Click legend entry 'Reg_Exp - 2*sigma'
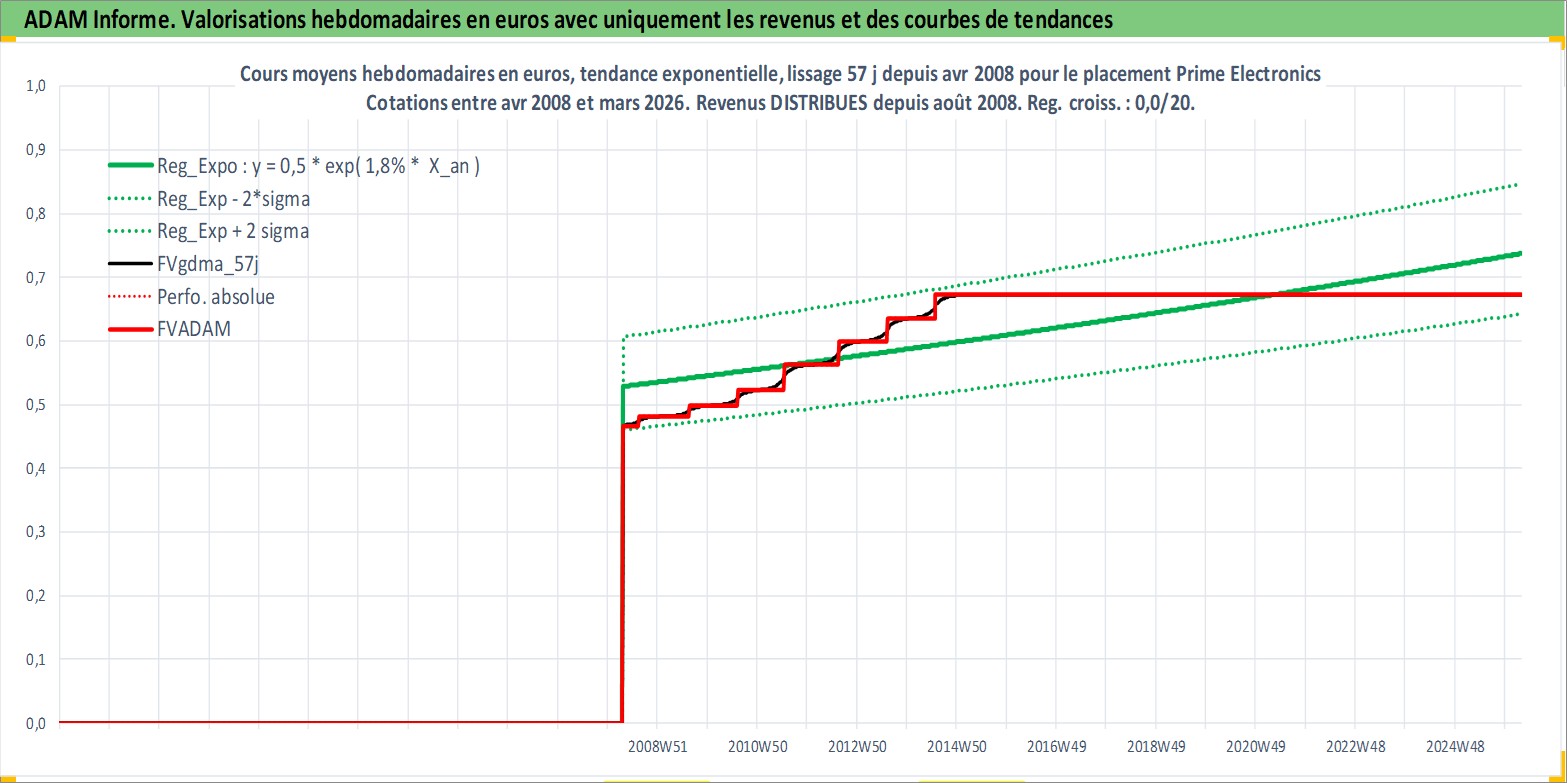This screenshot has width=1567, height=783. tap(233, 199)
